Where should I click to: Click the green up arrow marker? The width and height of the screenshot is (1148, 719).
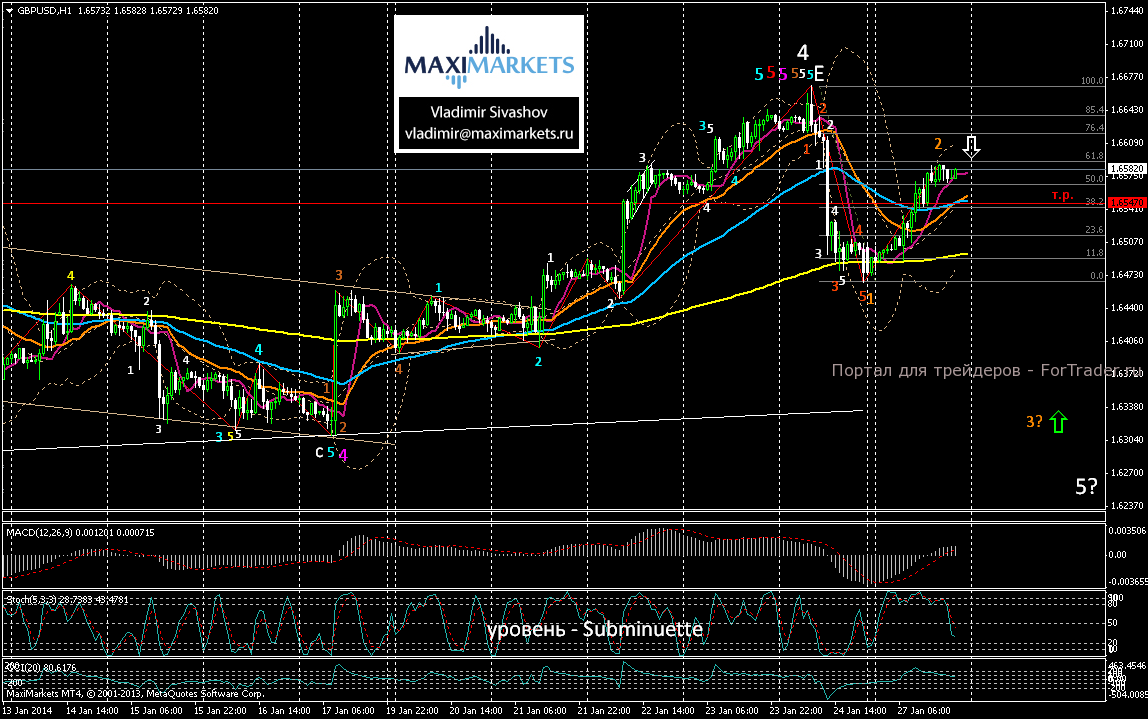click(x=1058, y=422)
